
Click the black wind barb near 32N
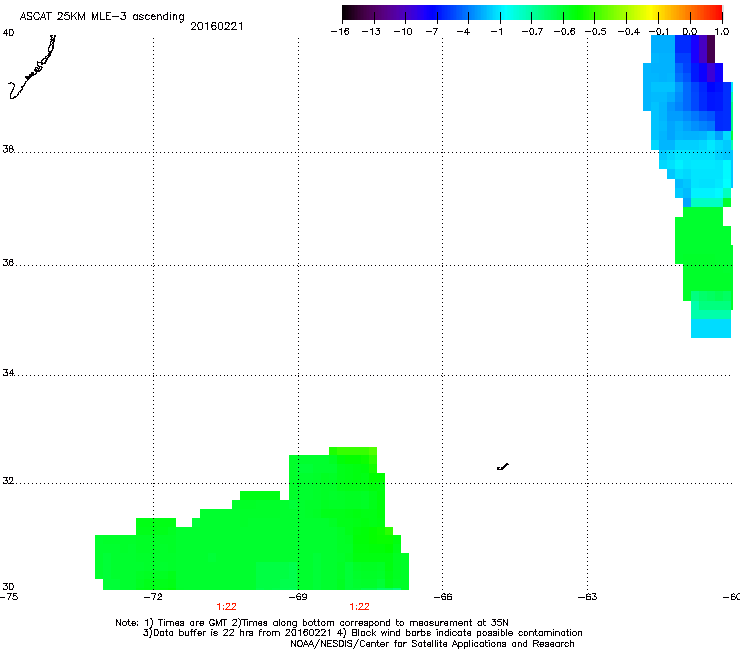pos(503,467)
